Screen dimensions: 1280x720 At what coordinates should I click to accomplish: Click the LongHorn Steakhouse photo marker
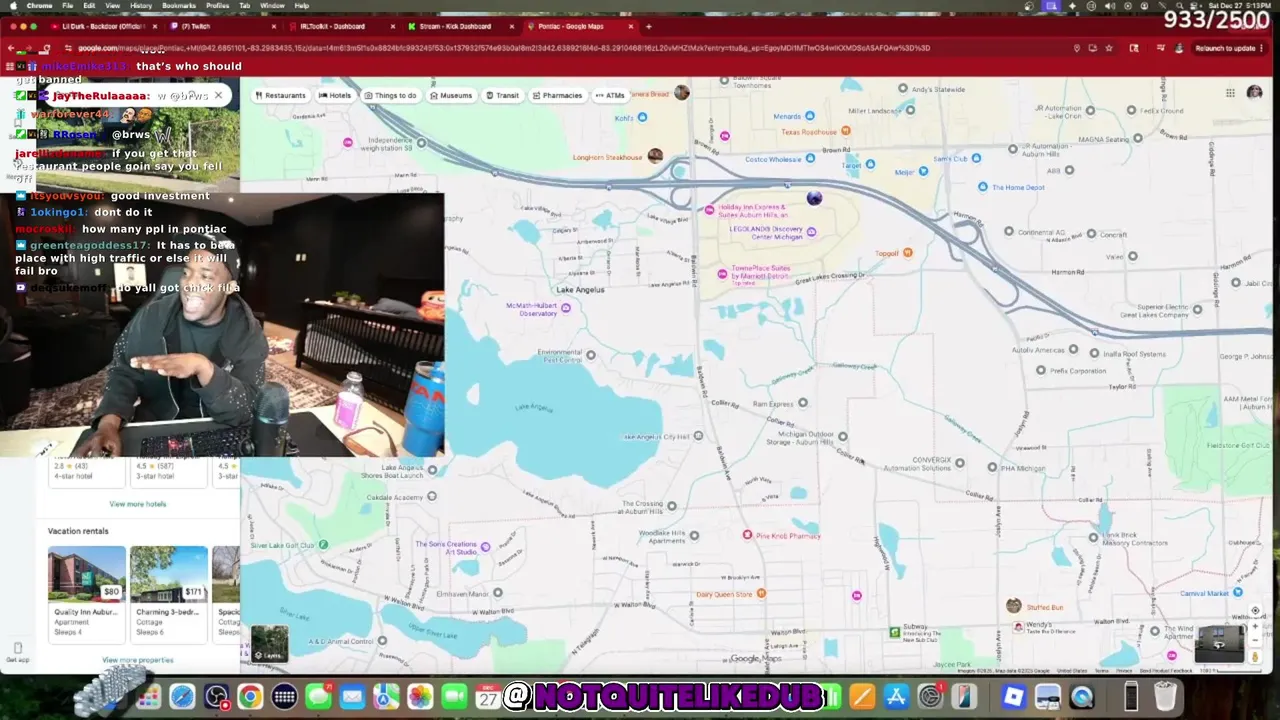[655, 156]
